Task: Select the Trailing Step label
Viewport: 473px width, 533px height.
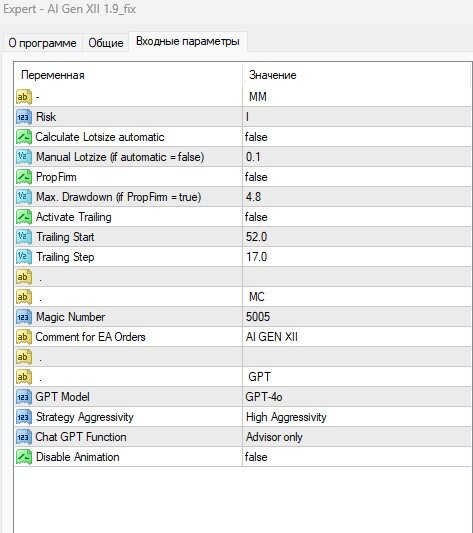Action: tap(65, 257)
